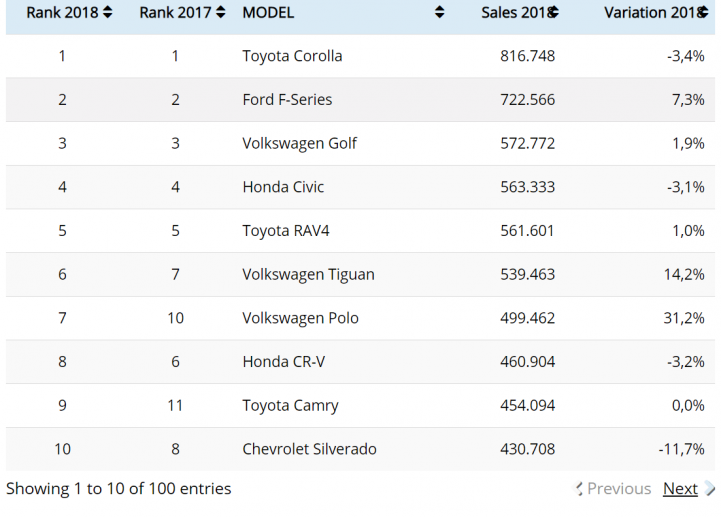This screenshot has width=721, height=517.
Task: Click the Rank 2017 header label
Action: 175,12
